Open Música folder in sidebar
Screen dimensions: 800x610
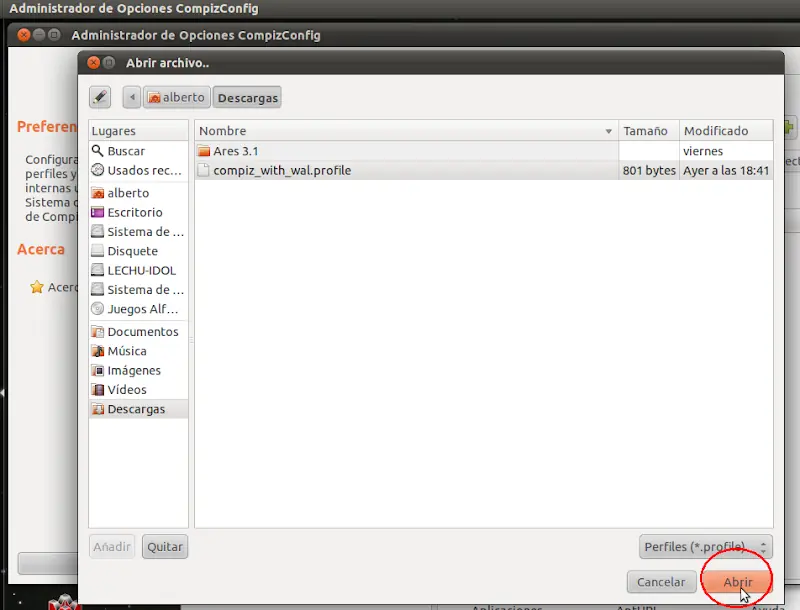coord(138,351)
